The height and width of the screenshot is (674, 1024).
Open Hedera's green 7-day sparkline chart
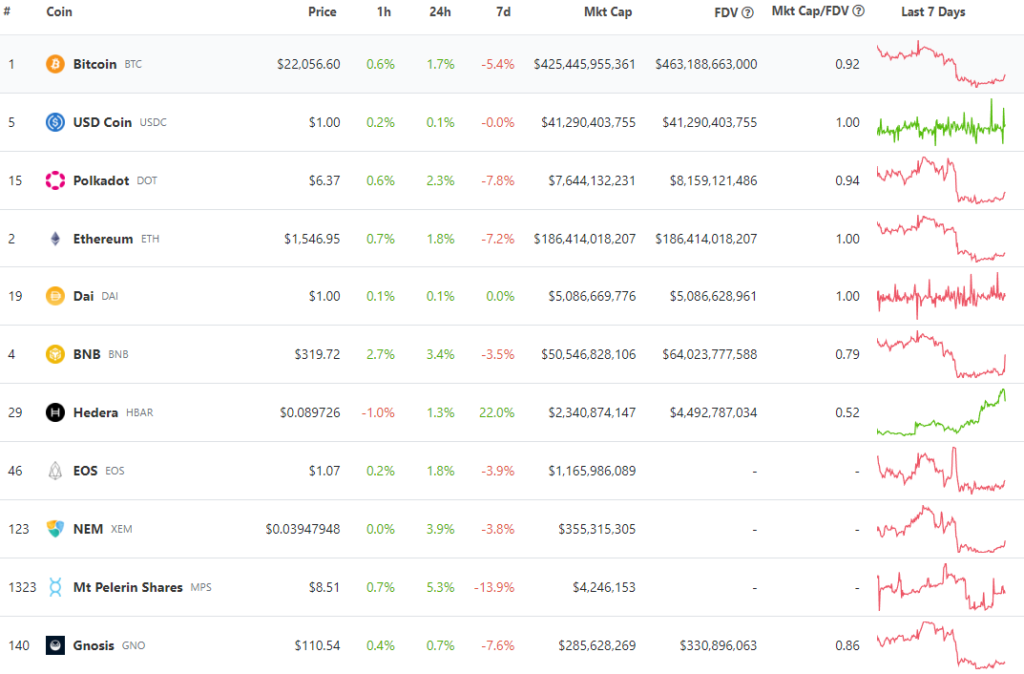pos(941,413)
